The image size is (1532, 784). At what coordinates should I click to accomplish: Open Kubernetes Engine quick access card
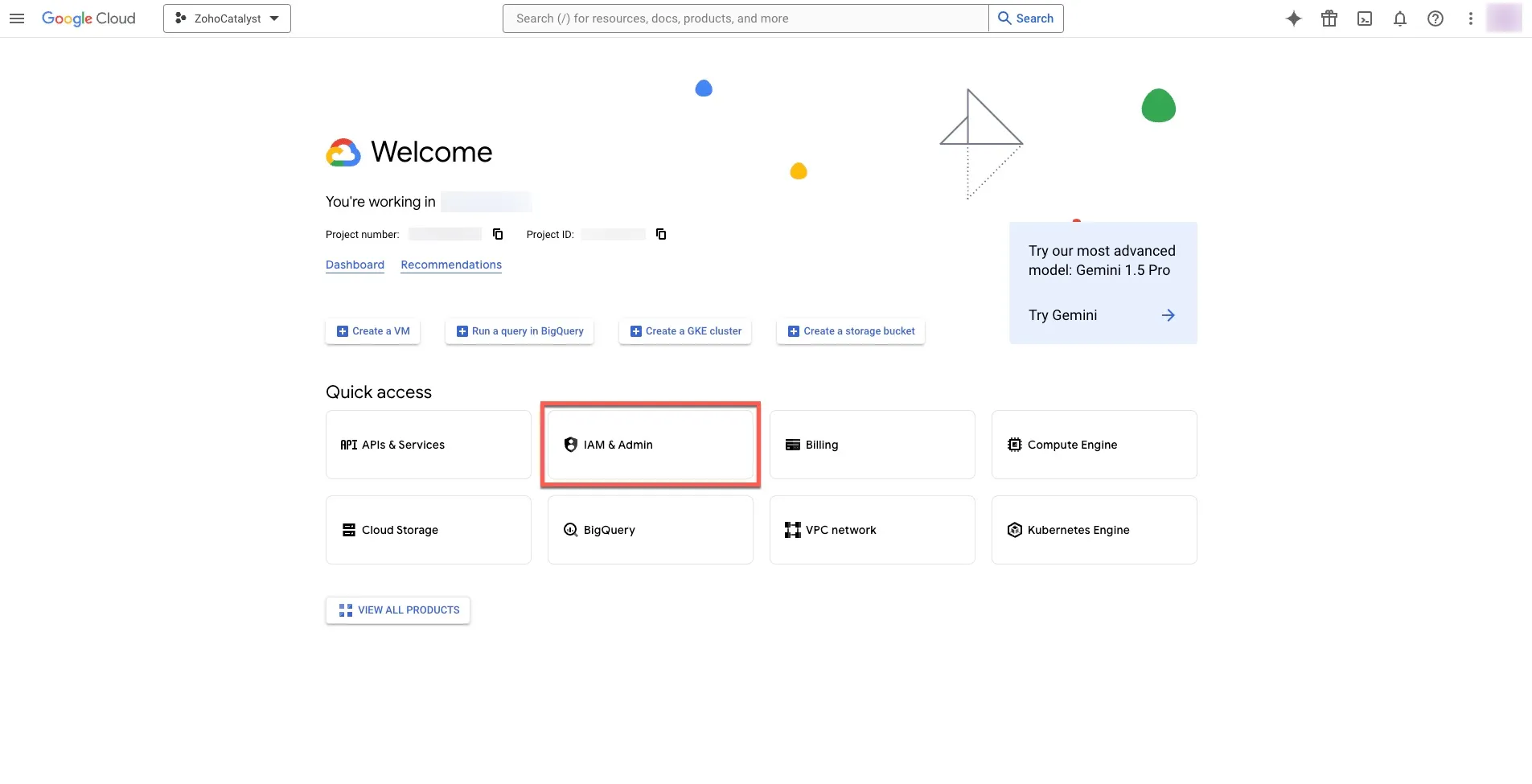point(1094,530)
